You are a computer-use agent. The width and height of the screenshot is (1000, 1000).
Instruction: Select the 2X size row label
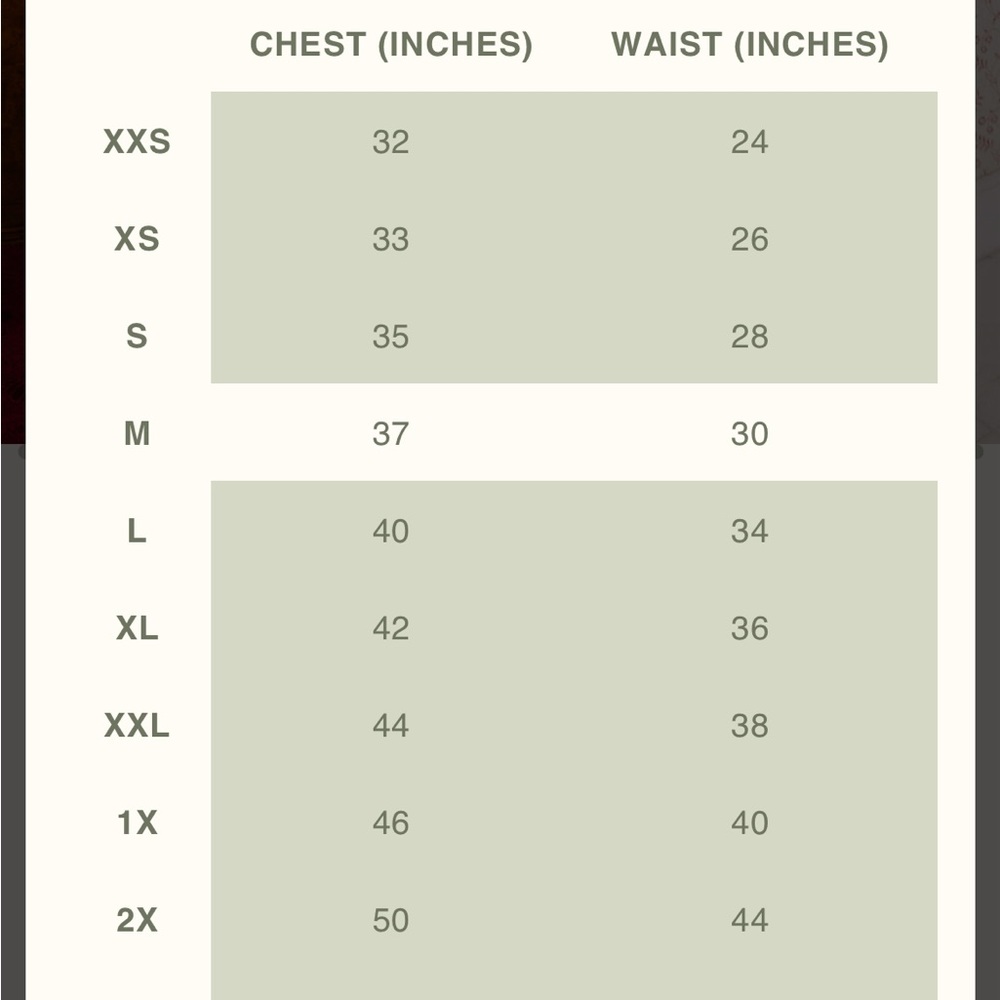pyautogui.click(x=136, y=920)
